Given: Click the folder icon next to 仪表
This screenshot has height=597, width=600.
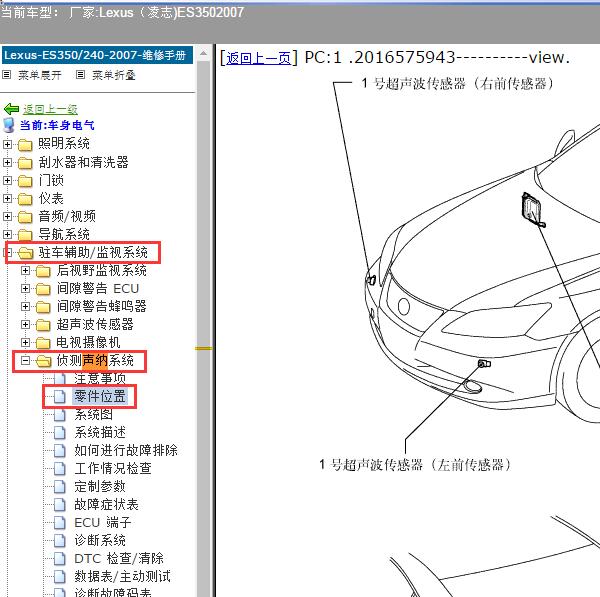Looking at the screenshot, I should (25, 199).
